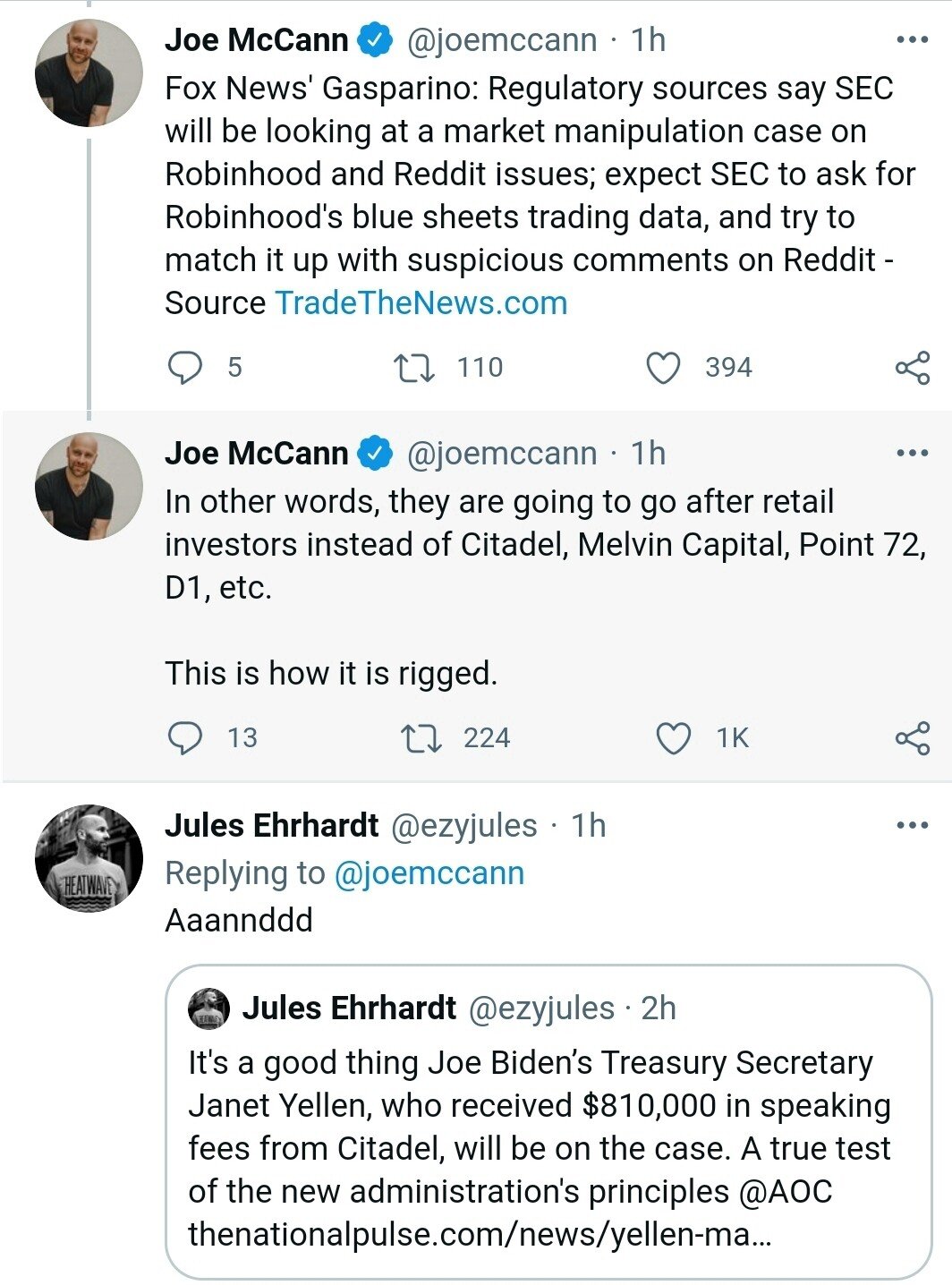This screenshot has height=1285, width=952.
Task: Like the tweet with 1K likes
Action: (x=674, y=738)
